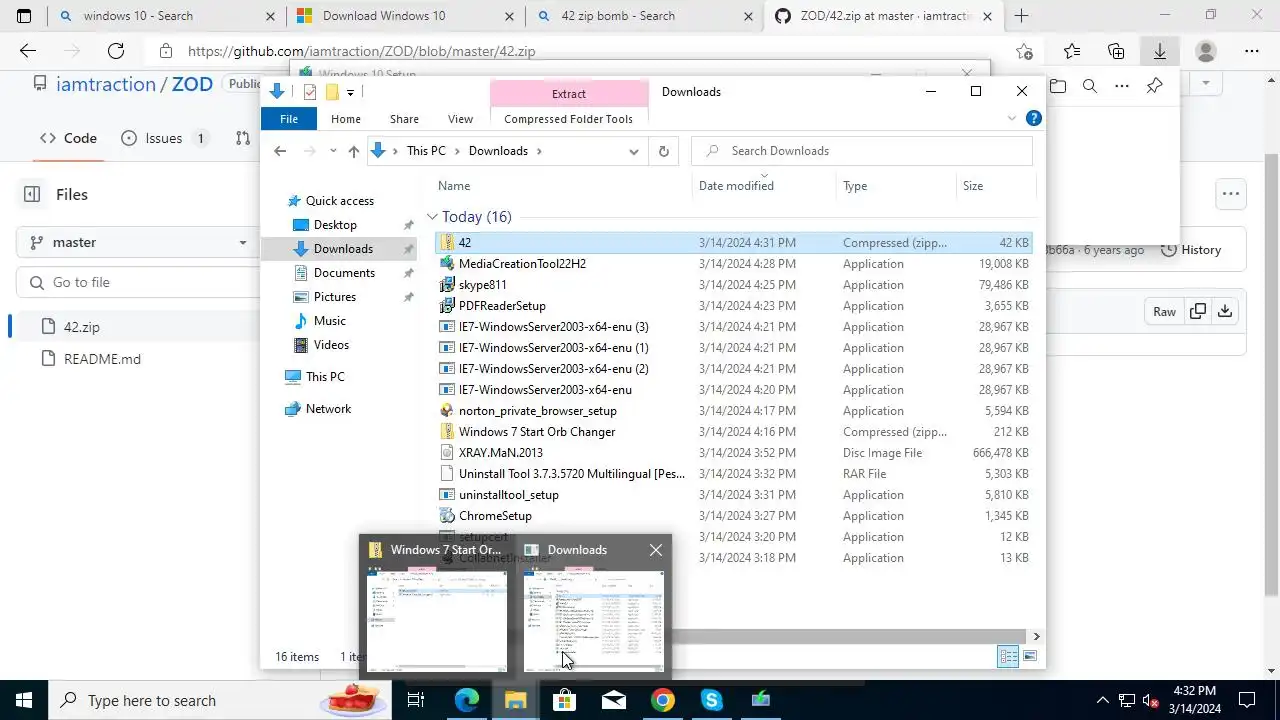Open History link on GitHub
The width and height of the screenshot is (1280, 720).
[x=1191, y=250]
